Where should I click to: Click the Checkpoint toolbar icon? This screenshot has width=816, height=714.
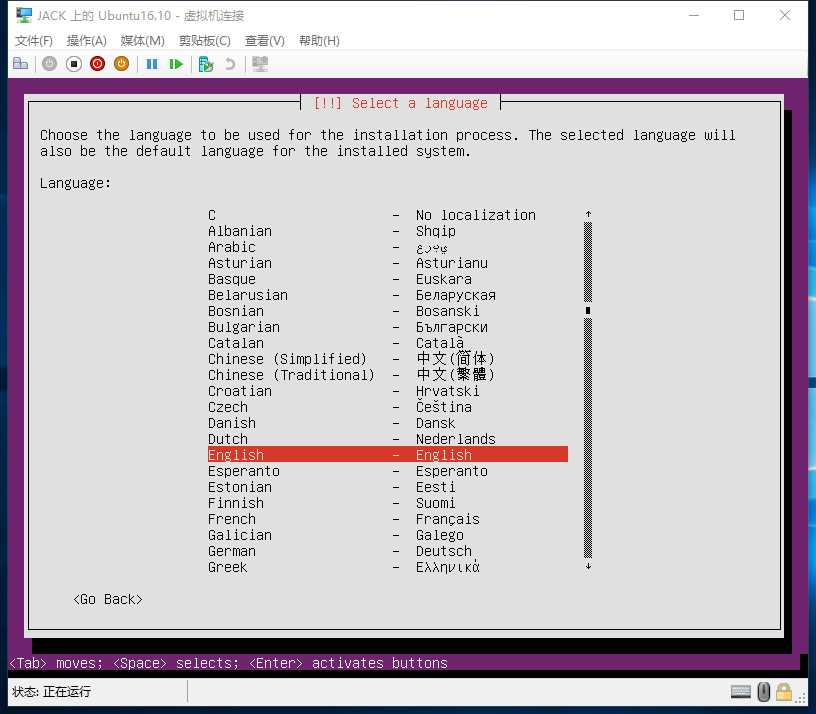coord(206,64)
